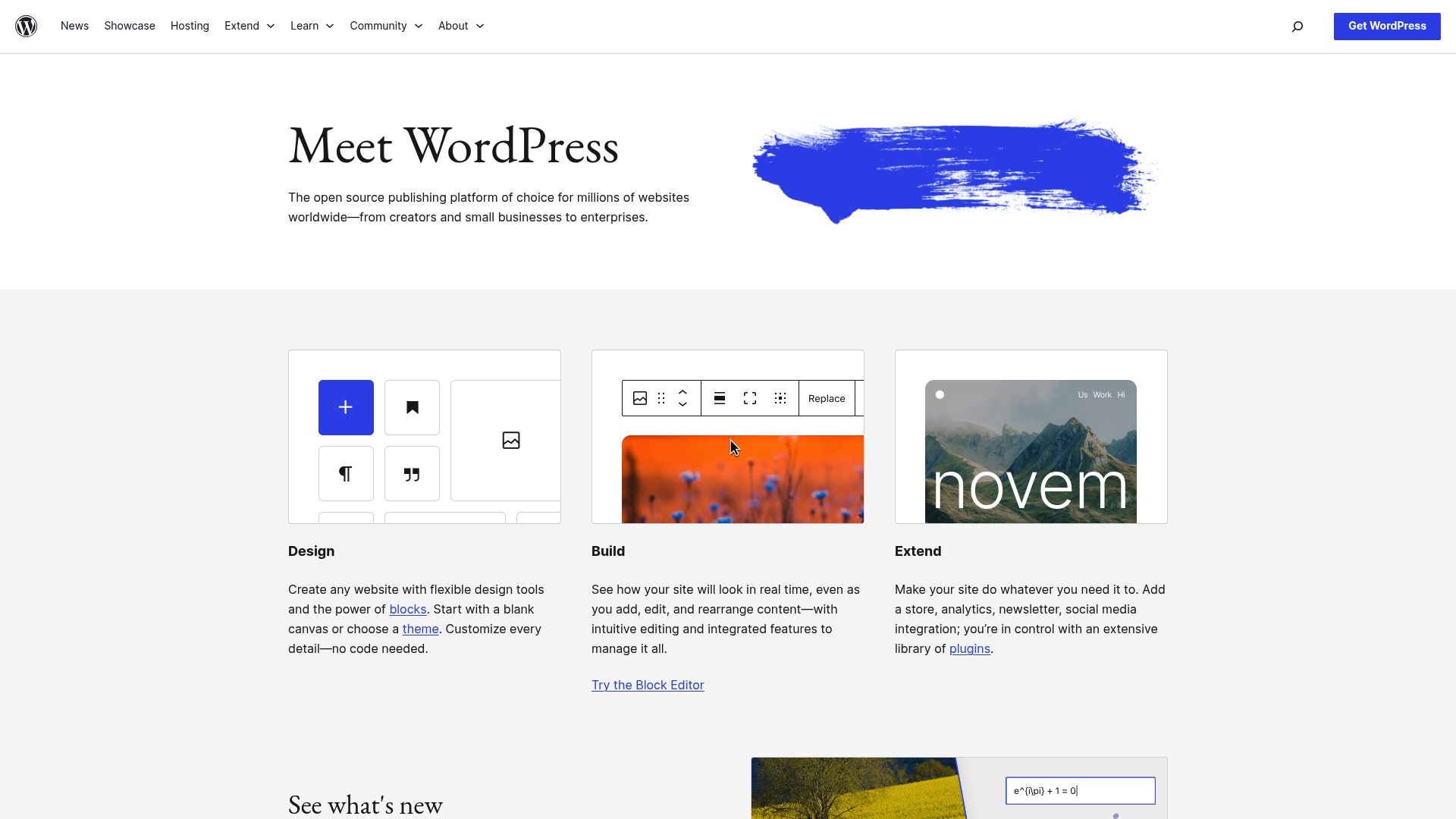The width and height of the screenshot is (1456, 819).
Task: Follow the Try the Block Editor link
Action: point(647,685)
